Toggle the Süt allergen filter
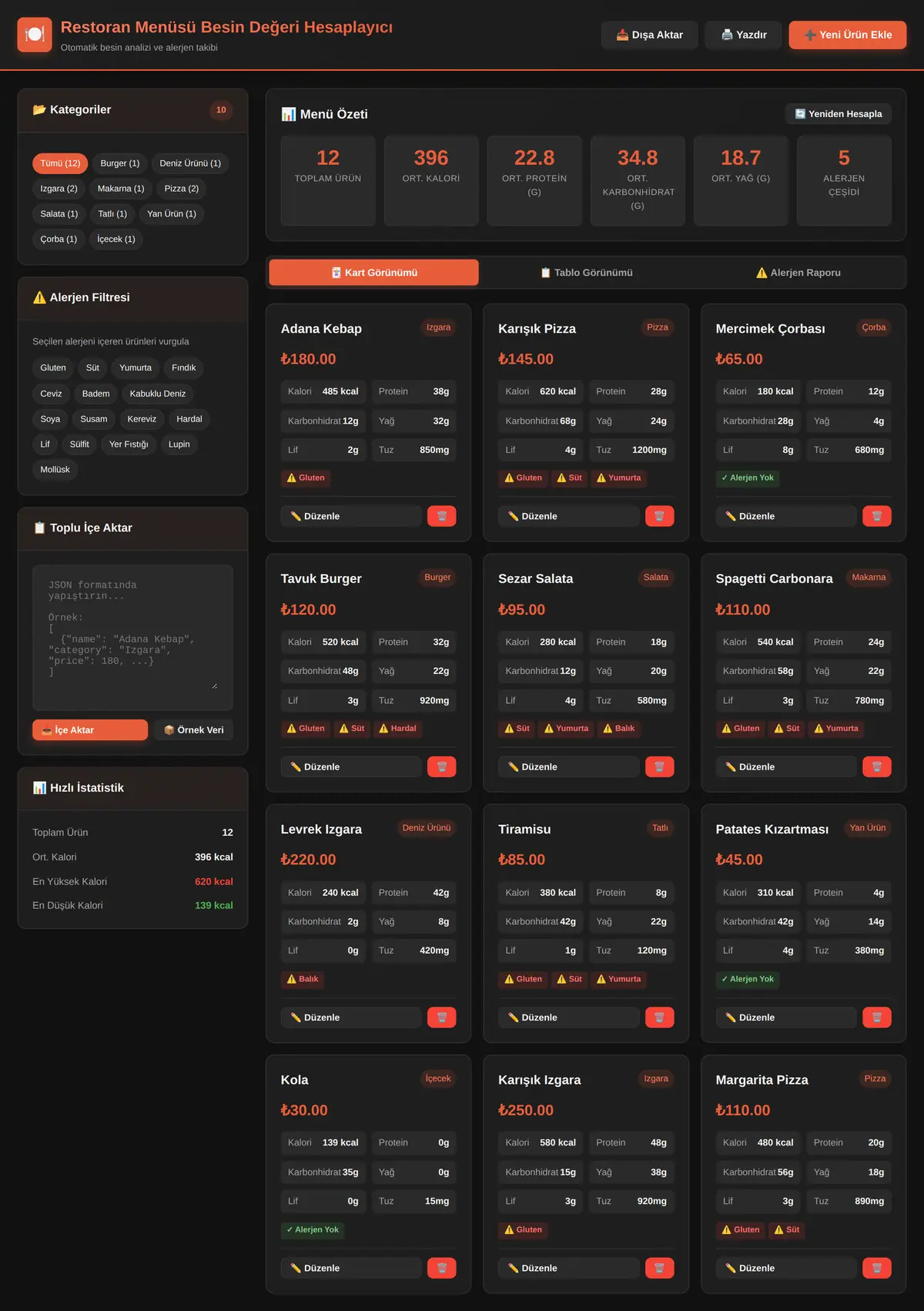This screenshot has width=924, height=1311. tap(92, 368)
